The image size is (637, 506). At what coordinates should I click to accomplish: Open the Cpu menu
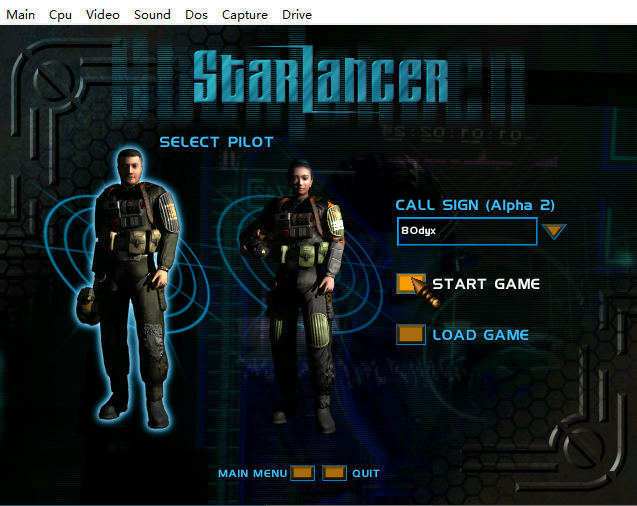(60, 15)
